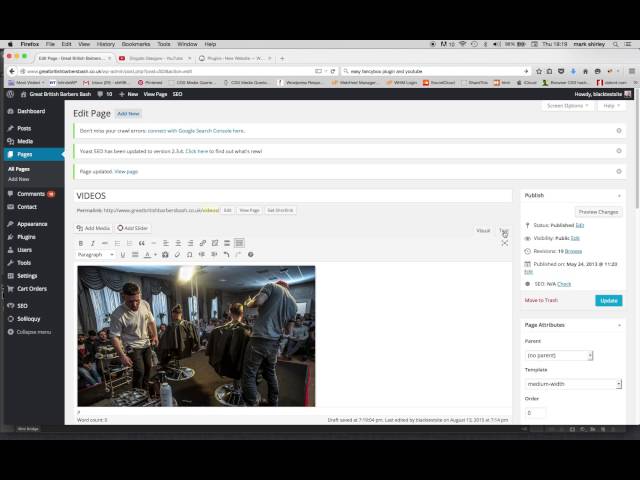Collapse the Publish panel

[x=619, y=195]
